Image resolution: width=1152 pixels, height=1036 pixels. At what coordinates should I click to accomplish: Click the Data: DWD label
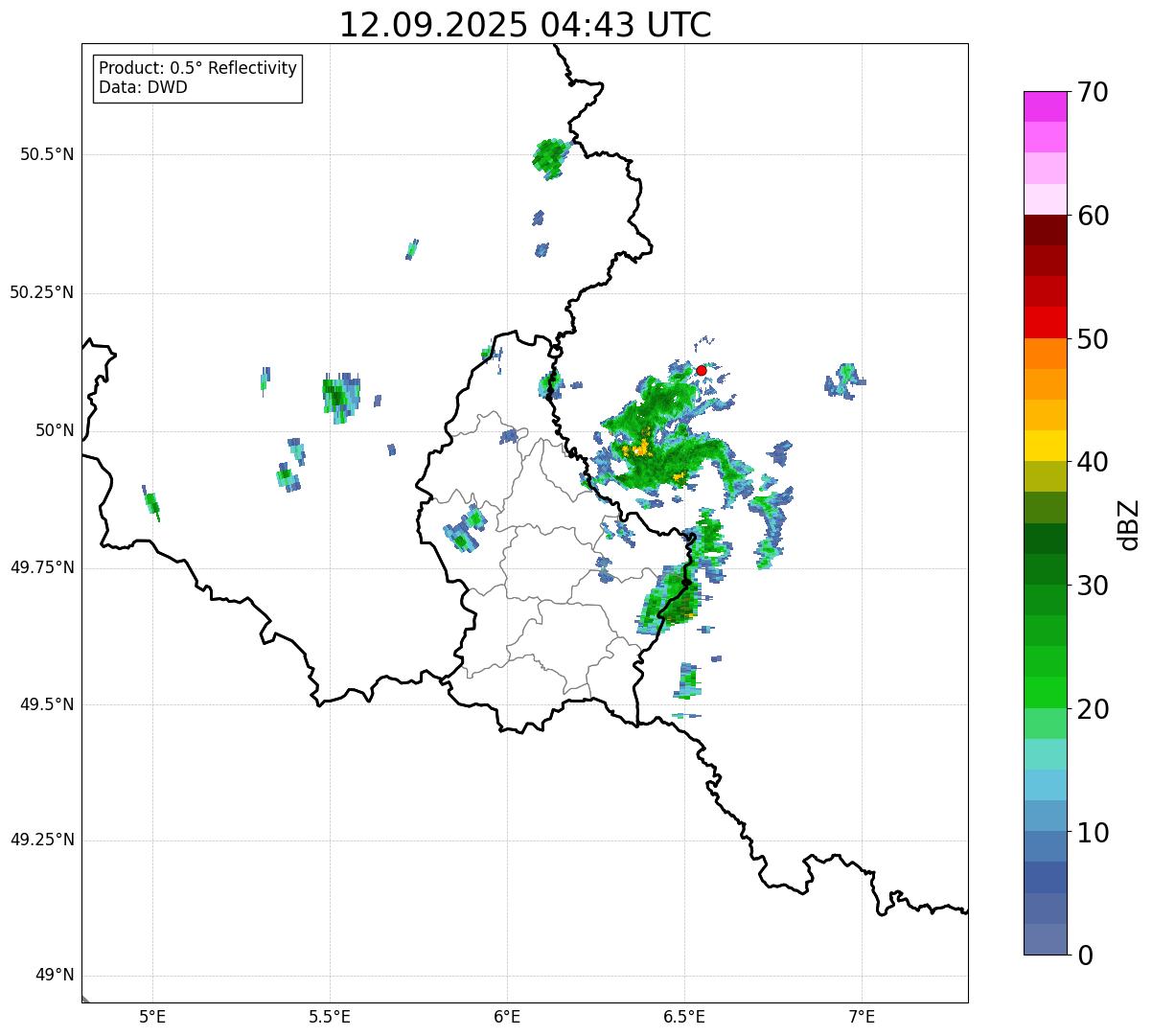pyautogui.click(x=143, y=88)
